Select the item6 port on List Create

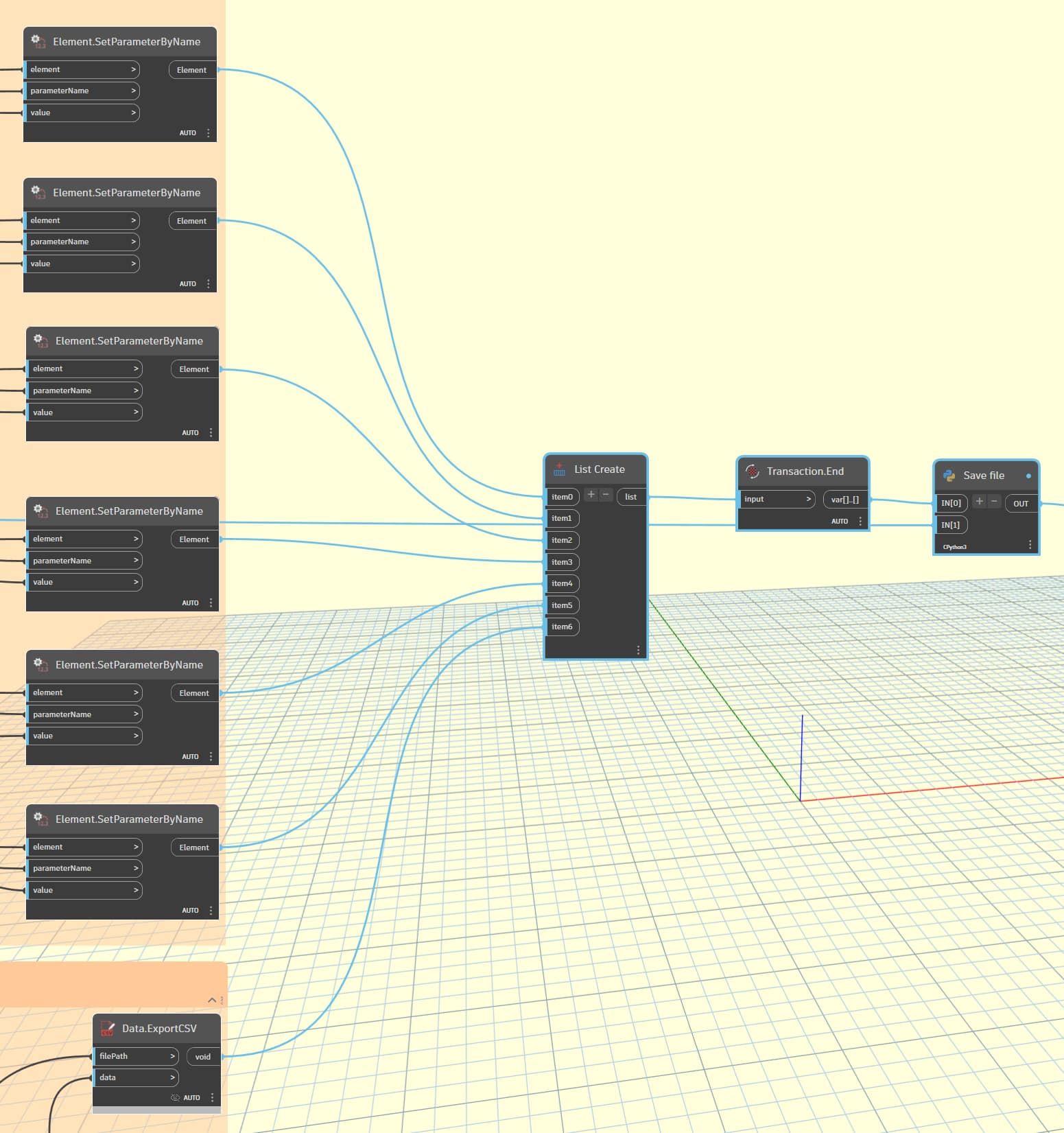[563, 627]
